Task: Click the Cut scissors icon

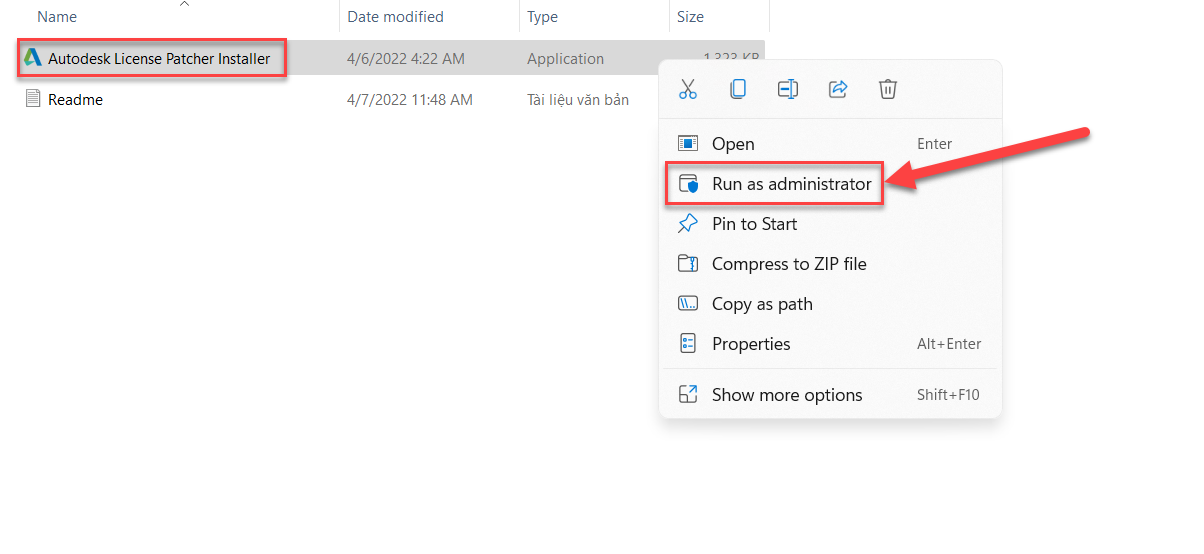Action: 687,89
